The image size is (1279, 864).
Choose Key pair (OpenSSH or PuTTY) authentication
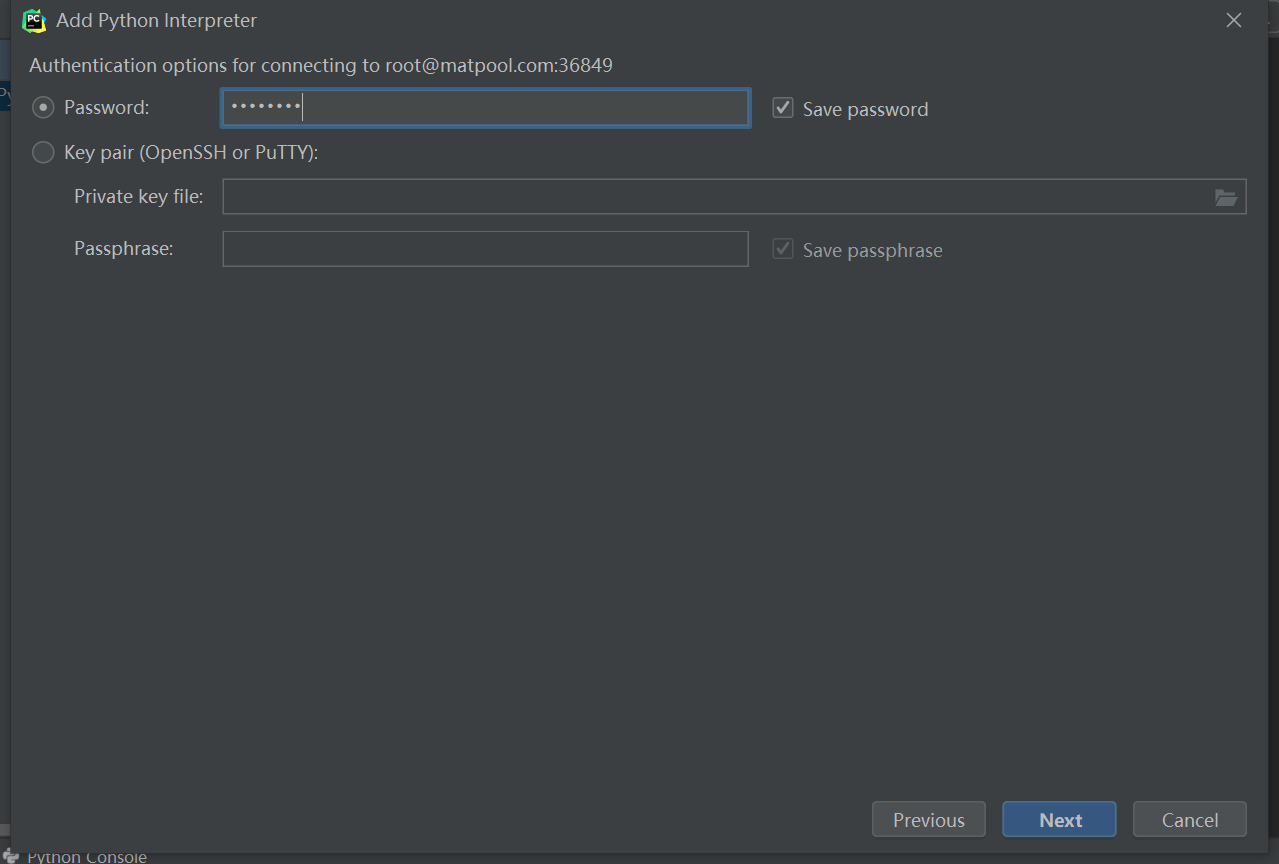point(42,152)
